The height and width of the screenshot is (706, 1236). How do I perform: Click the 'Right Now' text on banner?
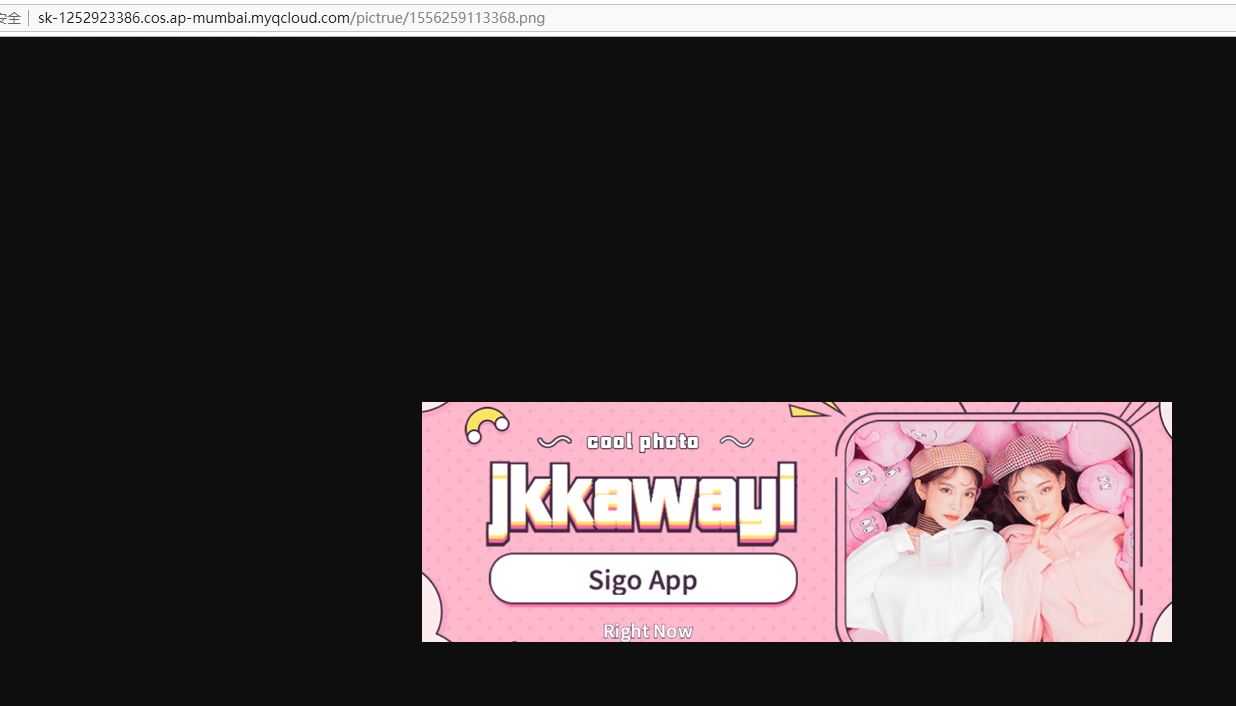click(x=648, y=631)
